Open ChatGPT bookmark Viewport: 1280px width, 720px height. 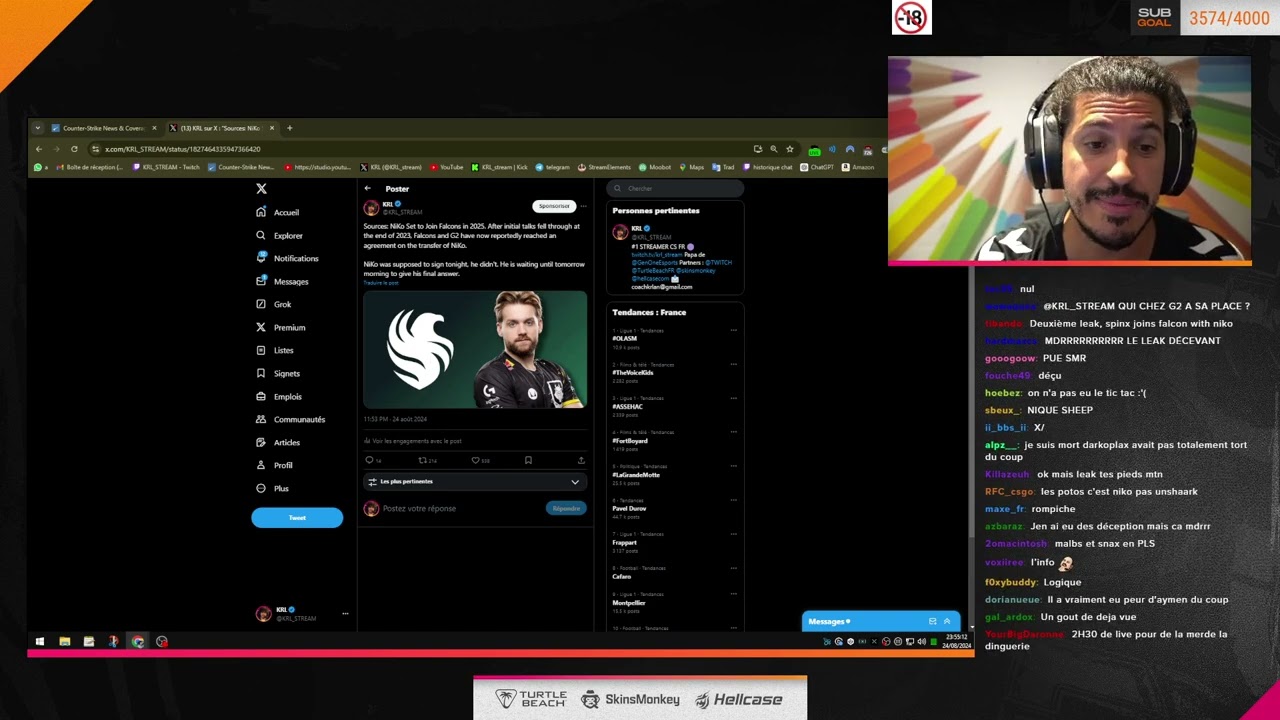click(x=817, y=167)
